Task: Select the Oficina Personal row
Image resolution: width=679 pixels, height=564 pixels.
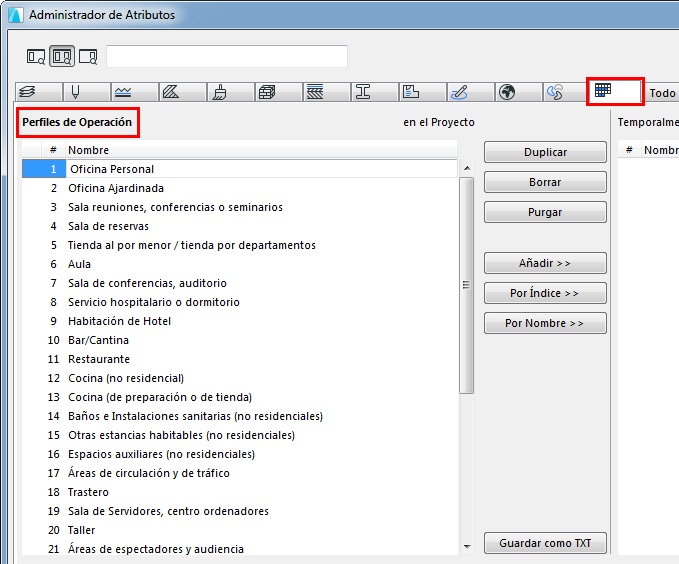Action: tap(240, 169)
